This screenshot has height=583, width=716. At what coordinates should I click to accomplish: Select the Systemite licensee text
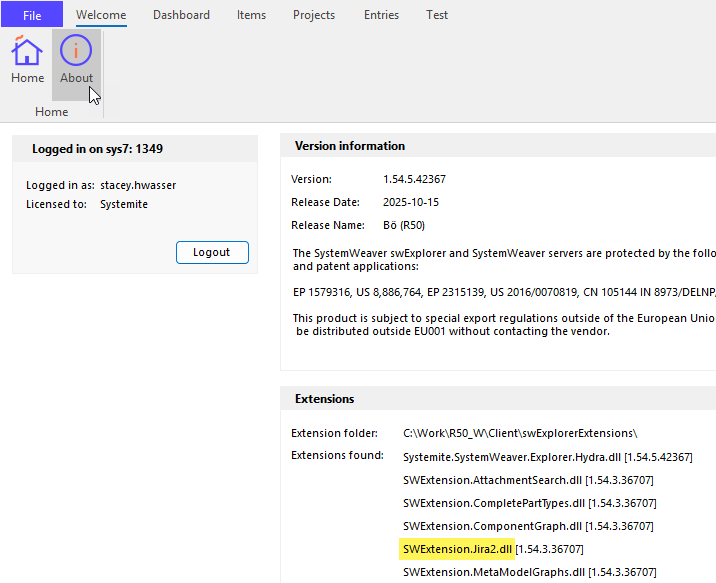click(x=124, y=204)
